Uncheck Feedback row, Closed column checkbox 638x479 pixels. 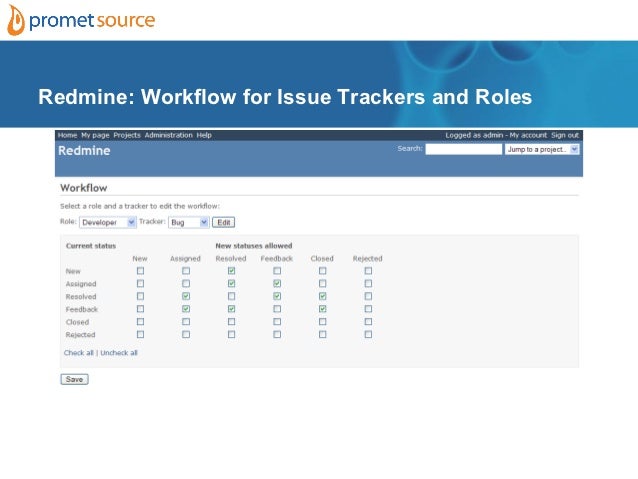[323, 309]
